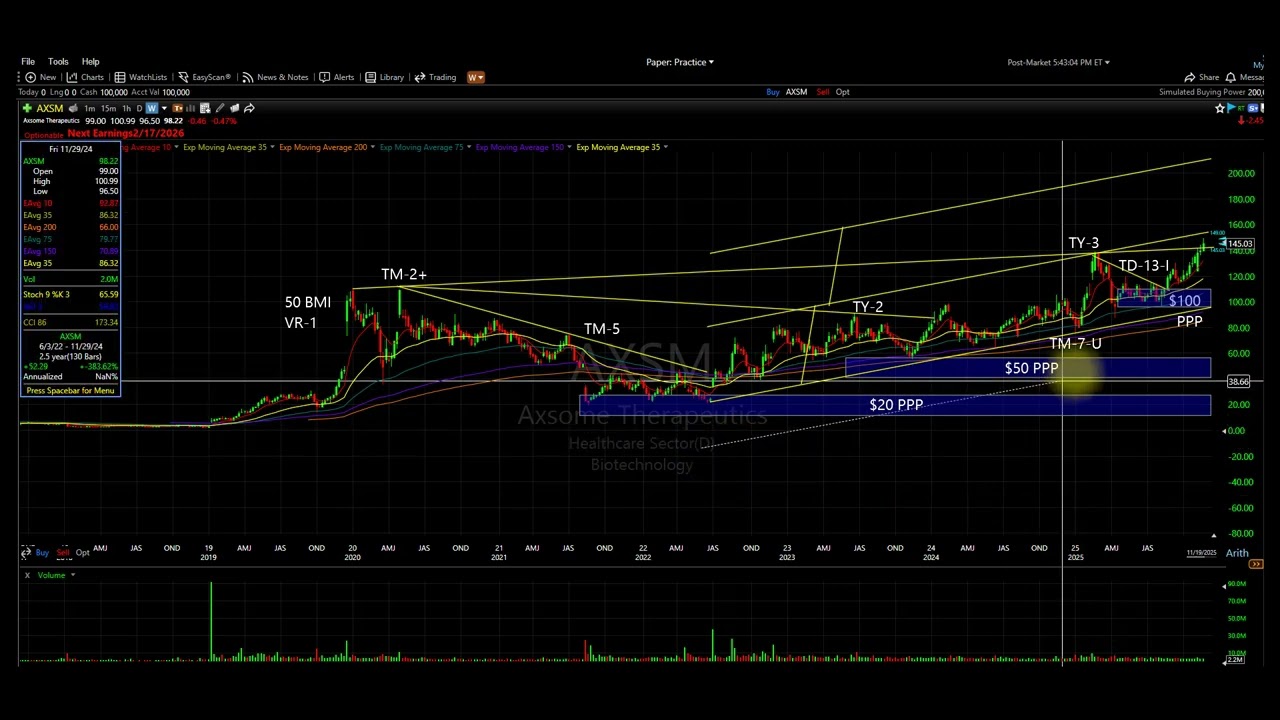Click the star favorite icon
1280x720 pixels.
[1219, 108]
